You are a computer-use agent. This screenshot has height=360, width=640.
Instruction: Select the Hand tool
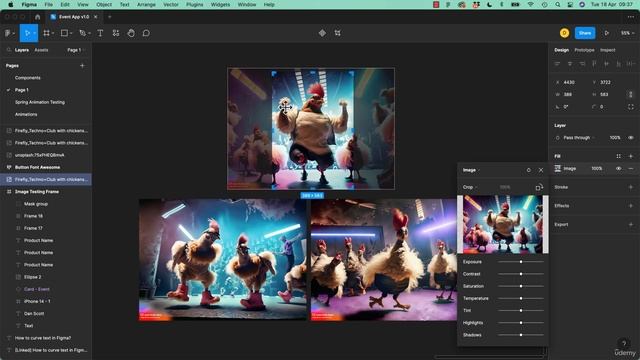click(x=131, y=33)
